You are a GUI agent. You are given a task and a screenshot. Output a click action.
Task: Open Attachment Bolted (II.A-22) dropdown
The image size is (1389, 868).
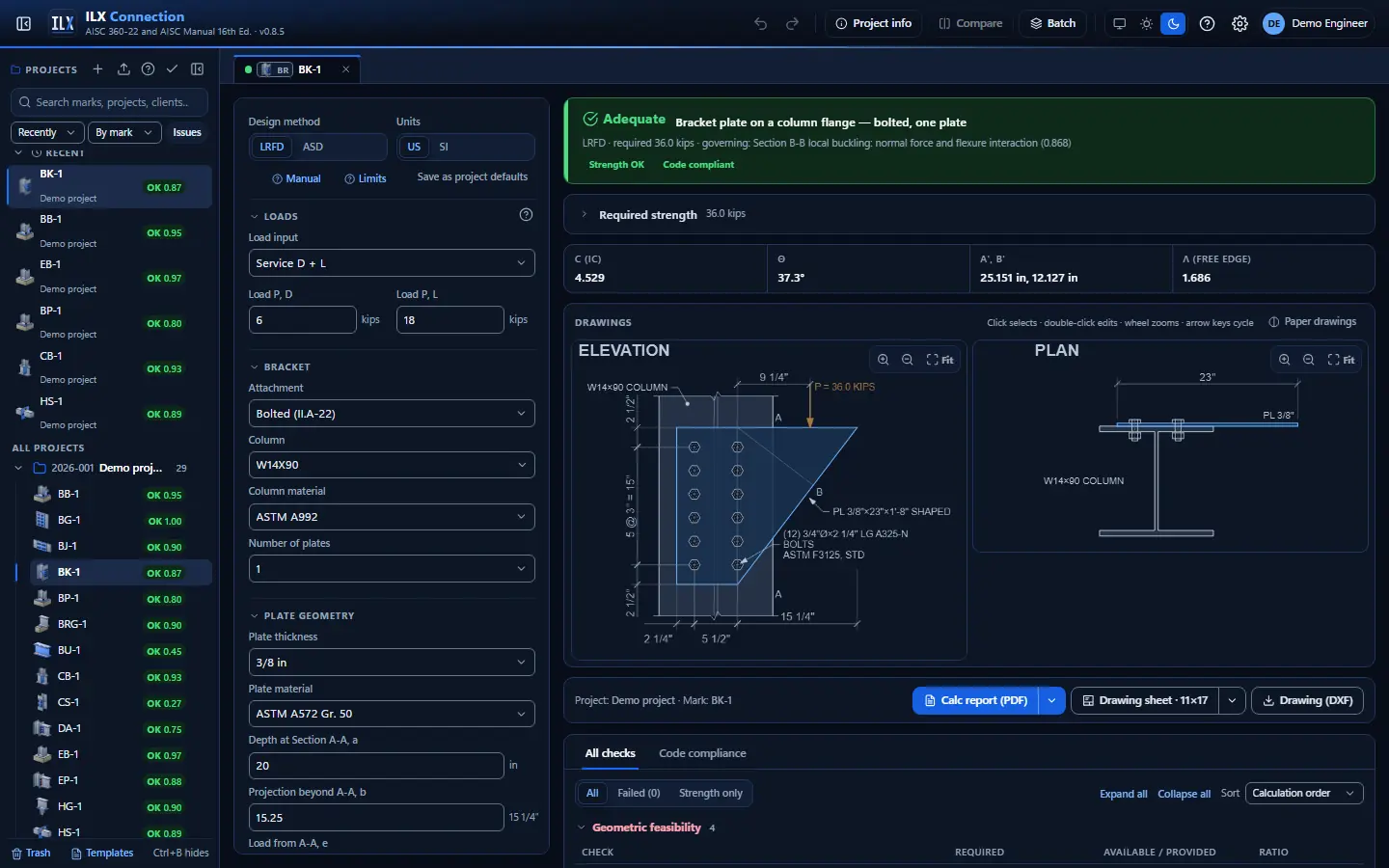(392, 414)
